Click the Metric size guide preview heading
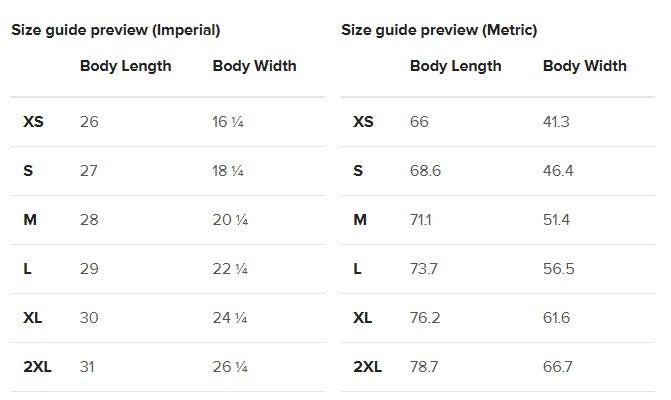The height and width of the screenshot is (400, 671). [x=439, y=30]
